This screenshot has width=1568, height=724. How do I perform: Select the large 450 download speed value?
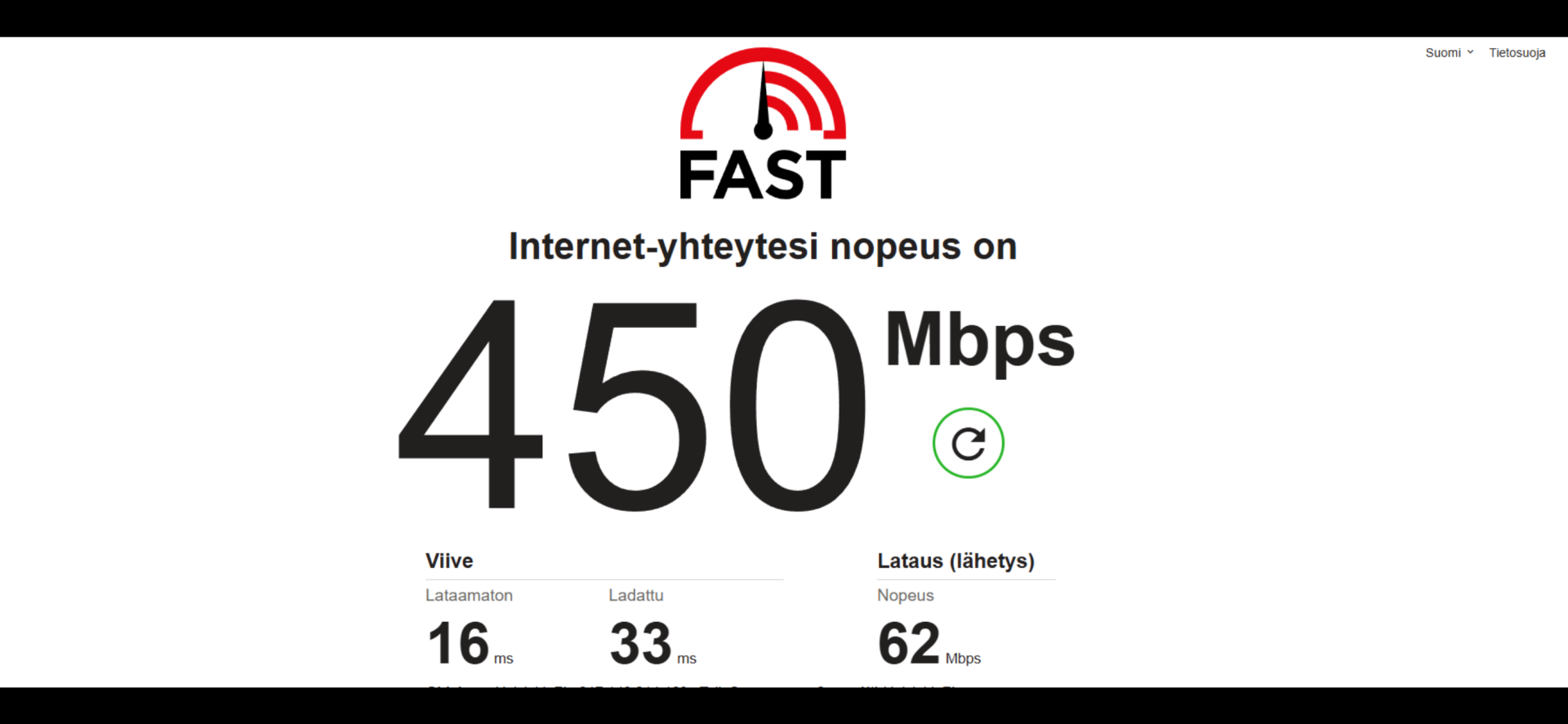[x=632, y=405]
